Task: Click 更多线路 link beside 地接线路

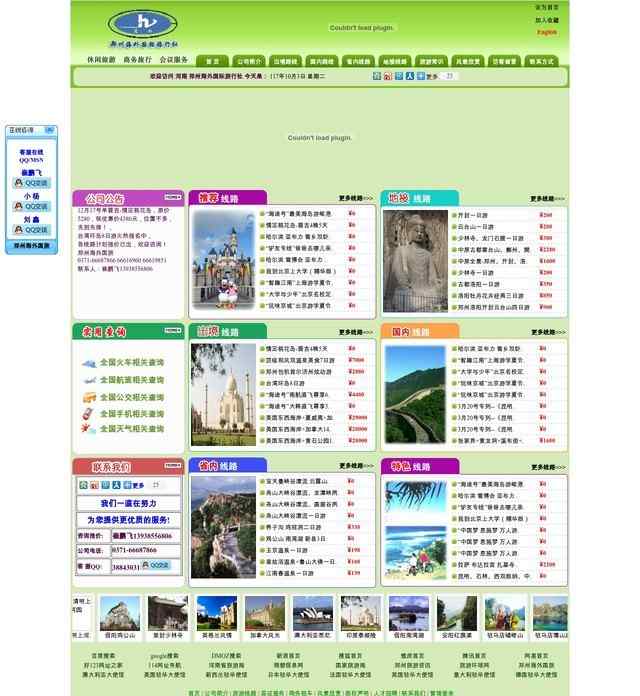Action: [x=548, y=198]
